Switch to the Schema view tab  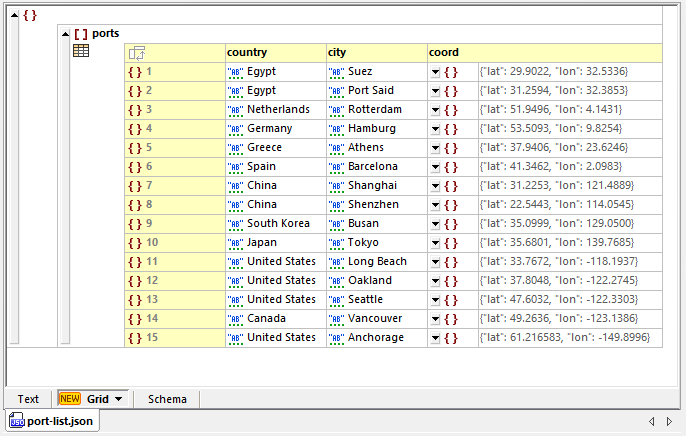pyautogui.click(x=167, y=399)
